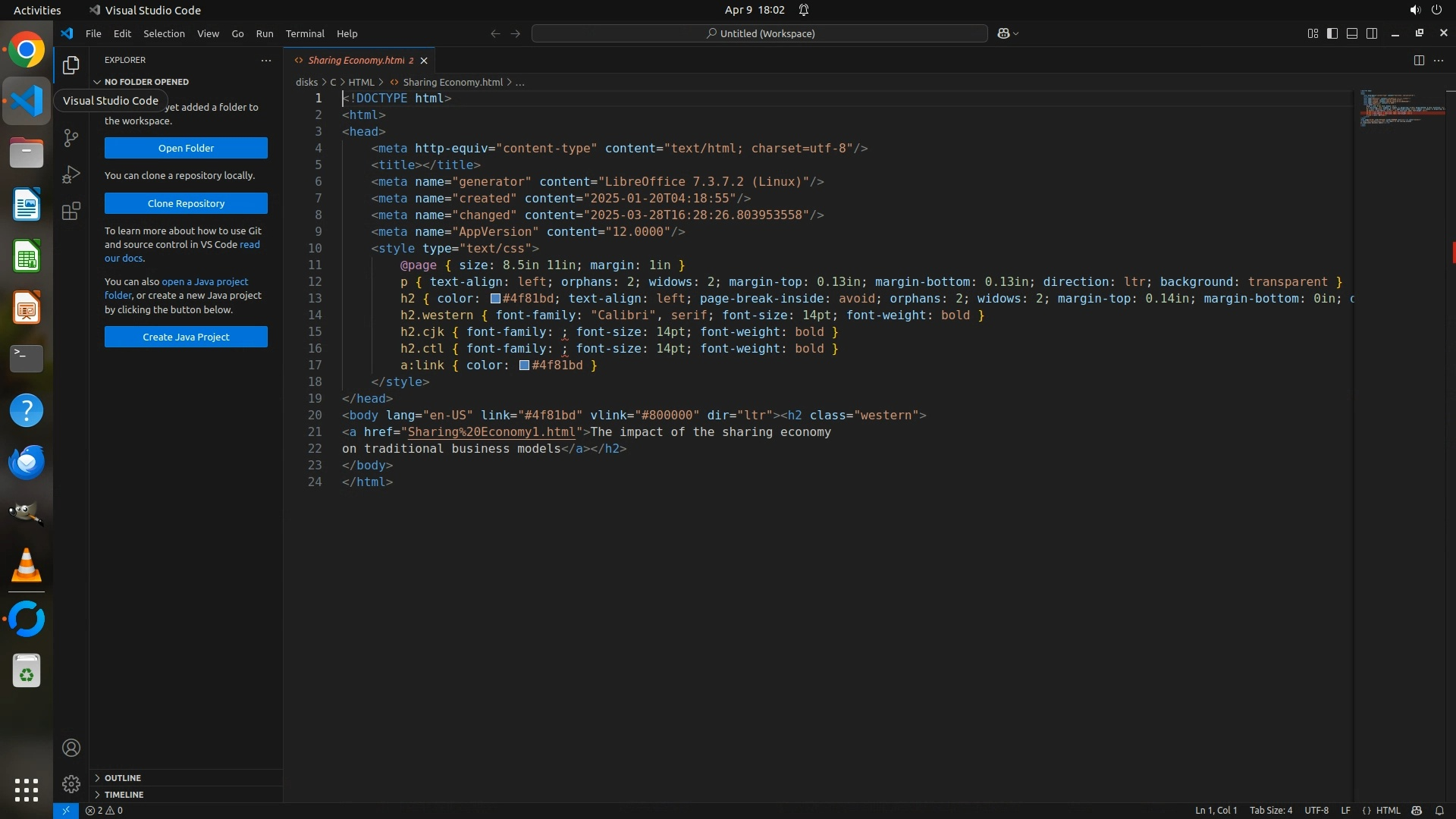Image resolution: width=1456 pixels, height=819 pixels.
Task: Open the Terminal menu
Action: 305,33
